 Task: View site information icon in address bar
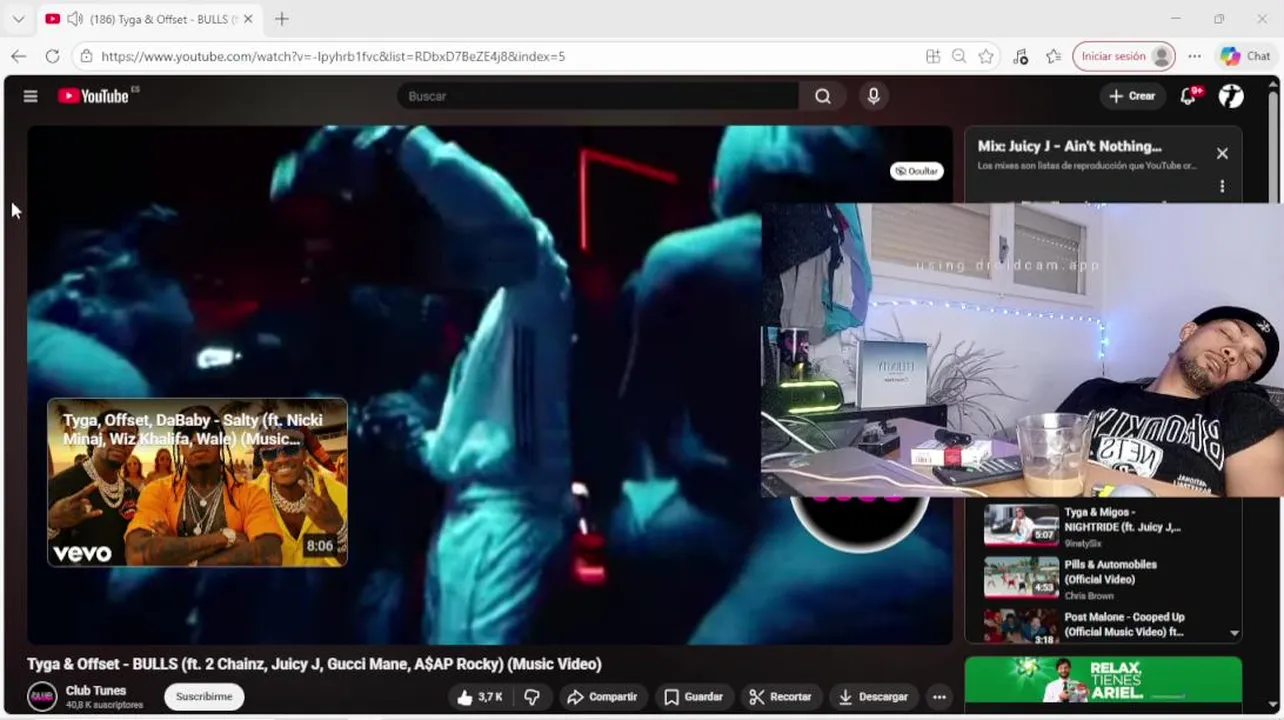coord(87,56)
